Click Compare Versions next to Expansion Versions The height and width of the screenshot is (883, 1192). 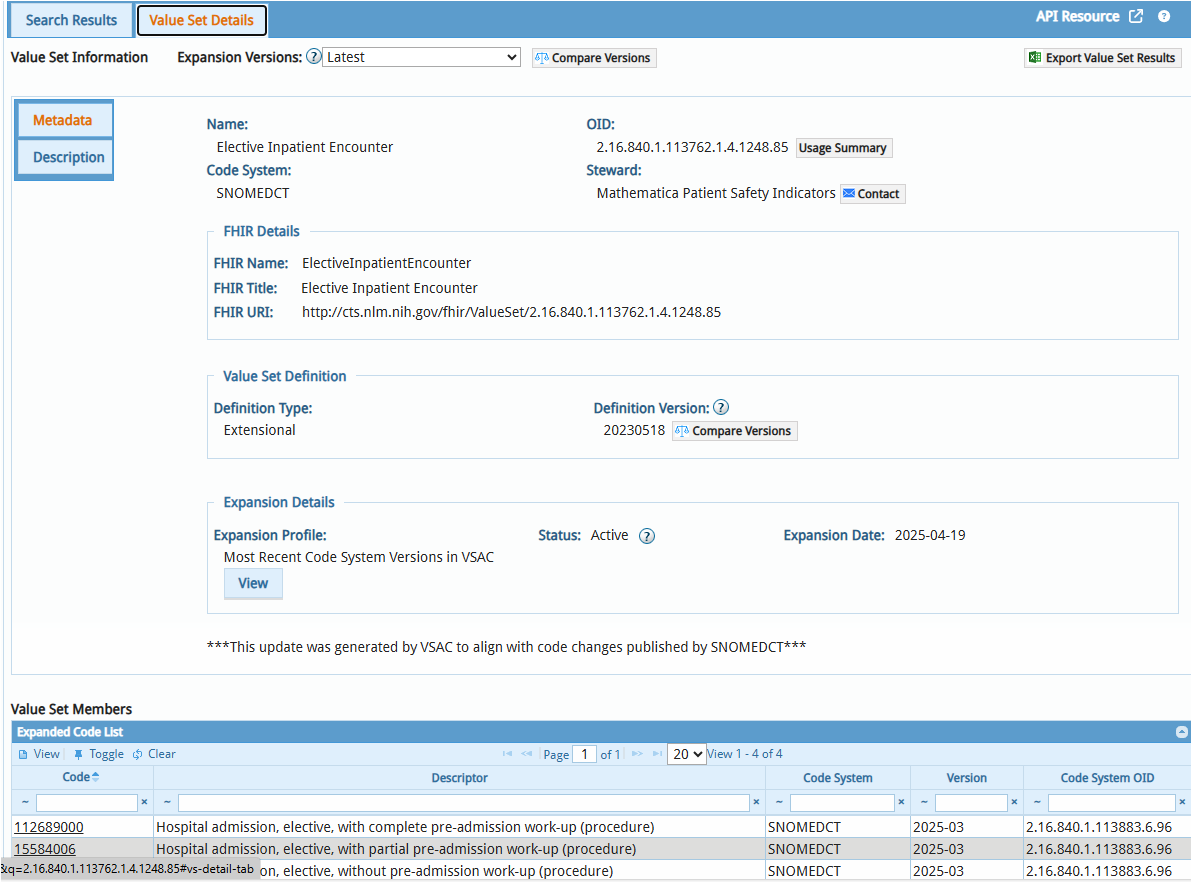tap(594, 58)
